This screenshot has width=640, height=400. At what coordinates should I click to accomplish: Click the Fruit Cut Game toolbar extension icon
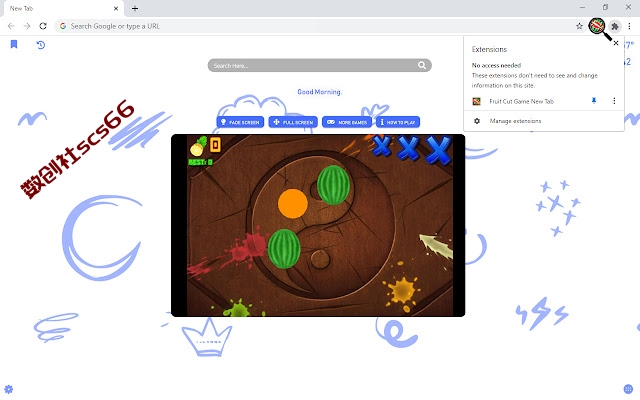tap(597, 26)
